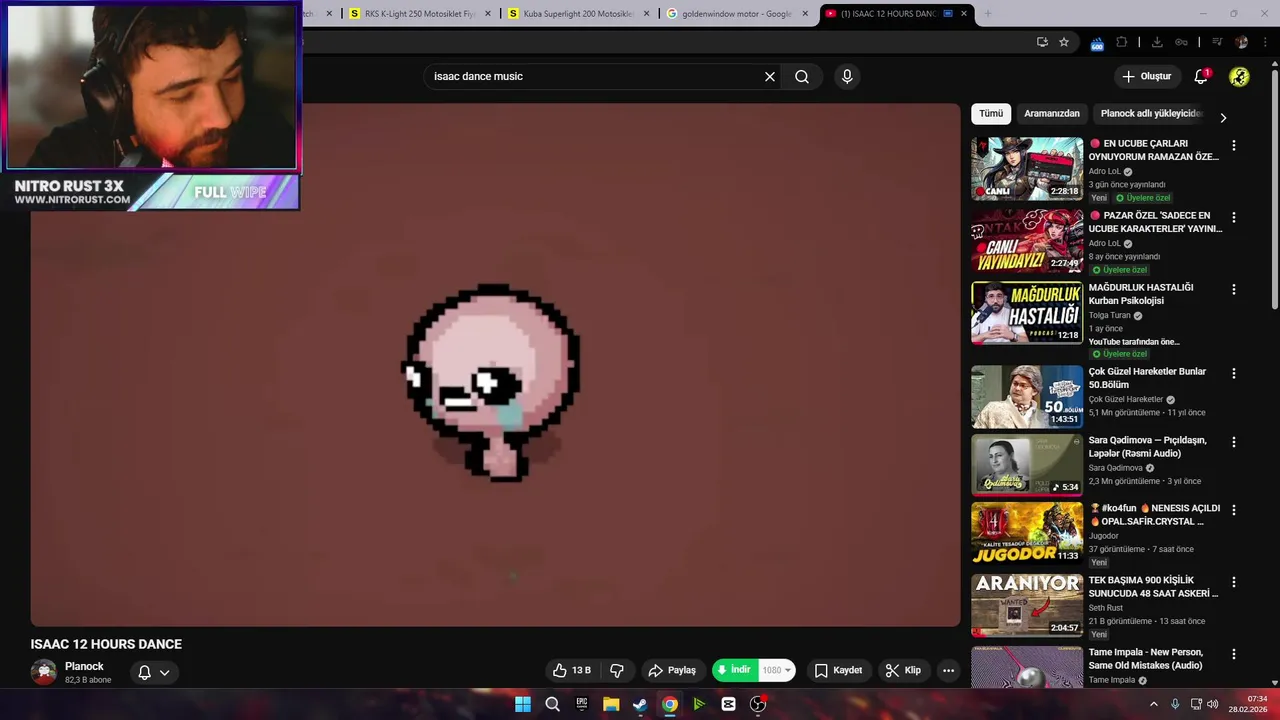The image size is (1280, 720).
Task: Open options for Çok Güzel Hareketler video
Action: click(1233, 373)
